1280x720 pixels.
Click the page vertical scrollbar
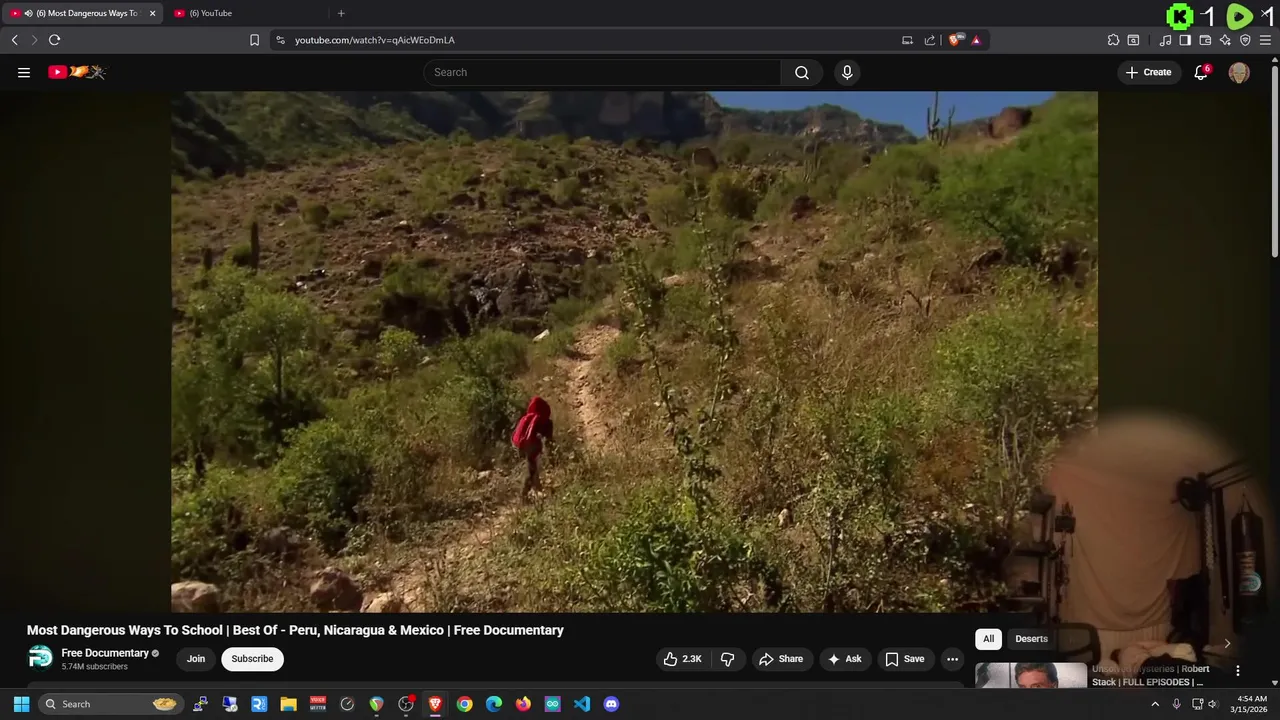pos(1274,160)
